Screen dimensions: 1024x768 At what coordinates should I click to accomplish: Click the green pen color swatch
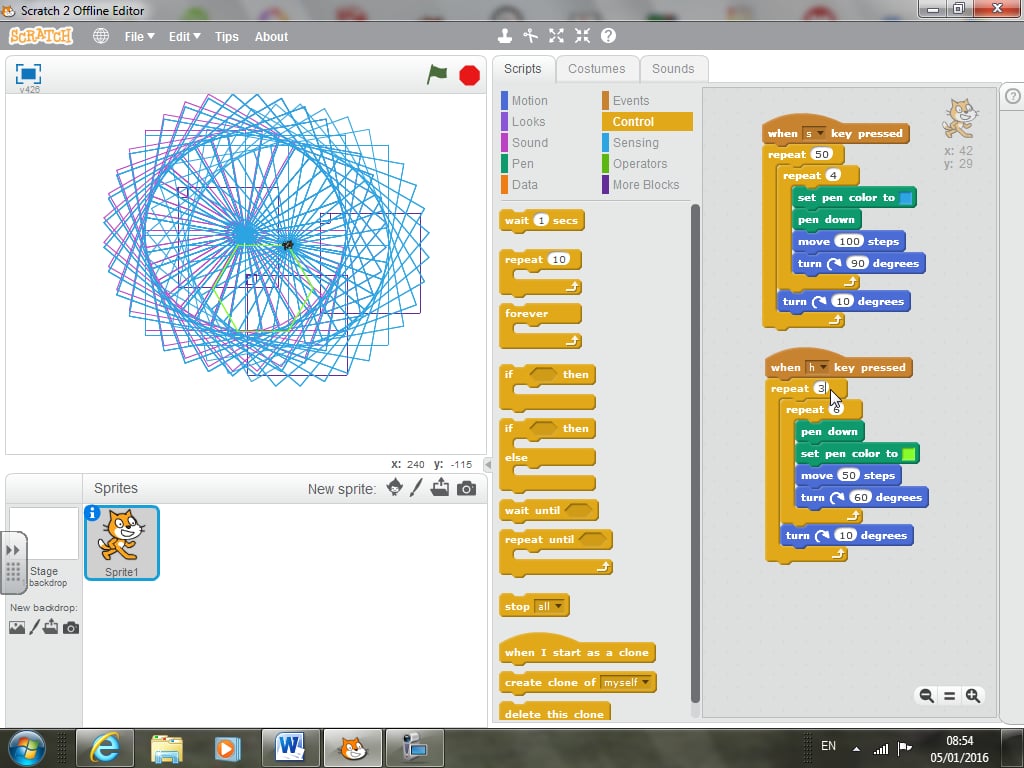click(908, 454)
